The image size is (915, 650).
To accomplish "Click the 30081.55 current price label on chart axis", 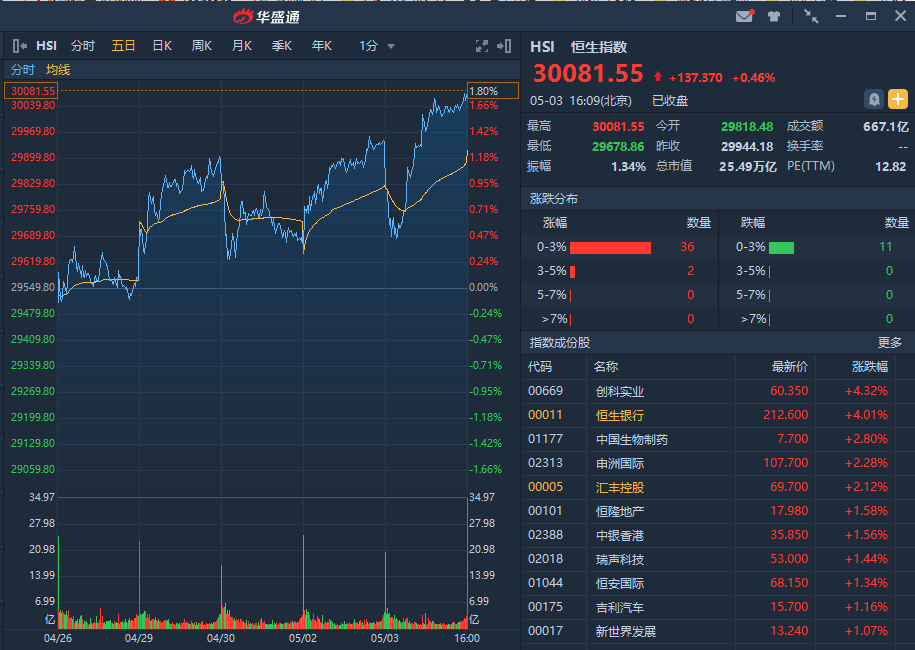I will 32,91.
